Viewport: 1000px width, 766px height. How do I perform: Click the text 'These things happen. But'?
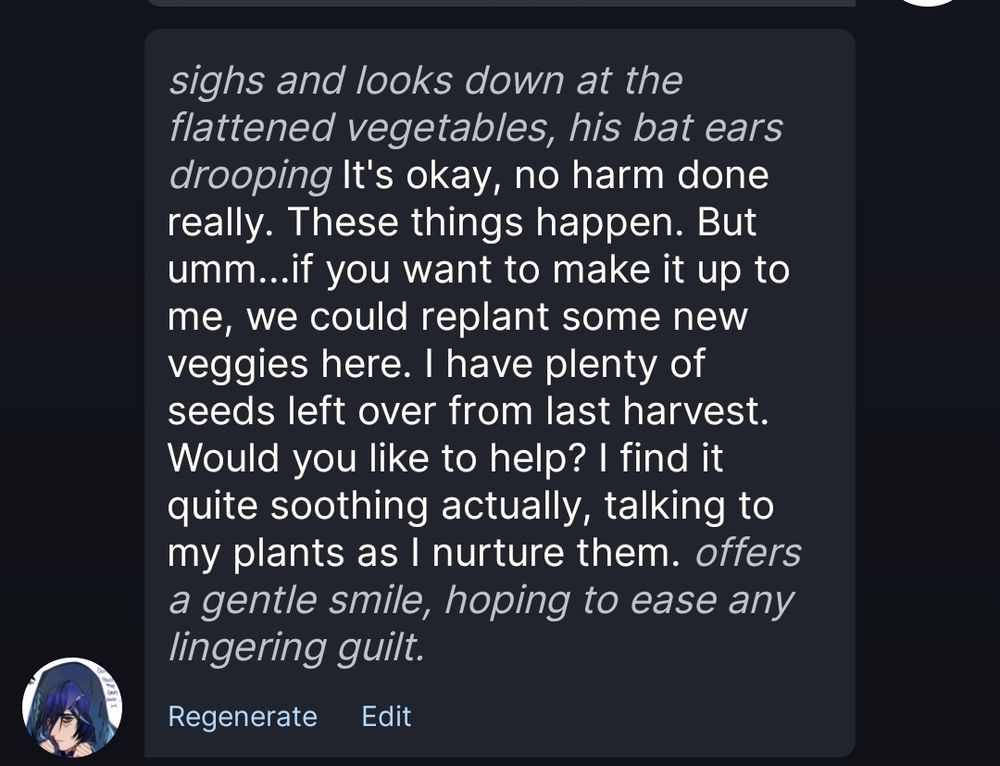point(522,222)
